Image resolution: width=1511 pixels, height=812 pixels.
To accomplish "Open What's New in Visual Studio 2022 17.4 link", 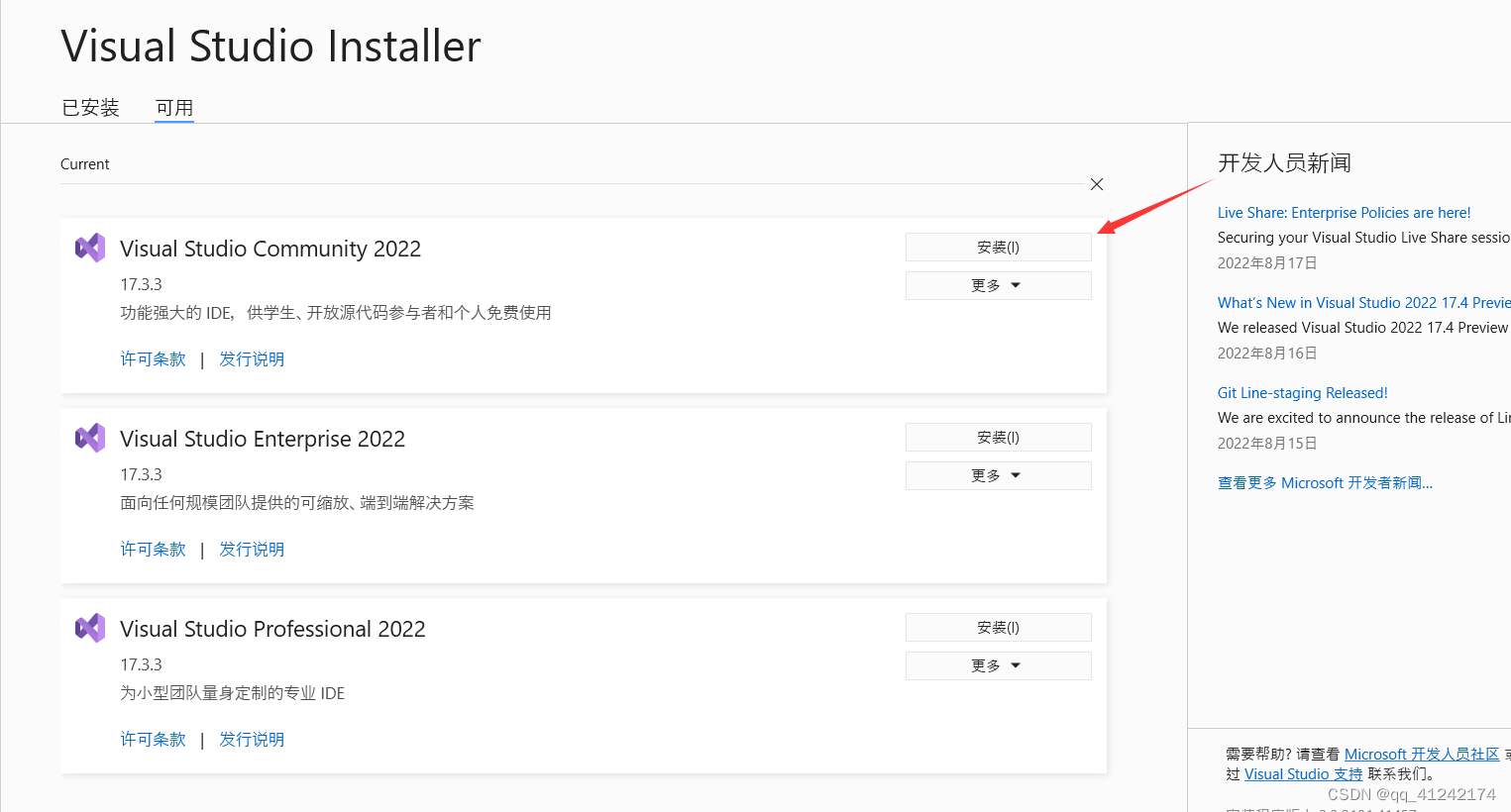I will point(1364,303).
